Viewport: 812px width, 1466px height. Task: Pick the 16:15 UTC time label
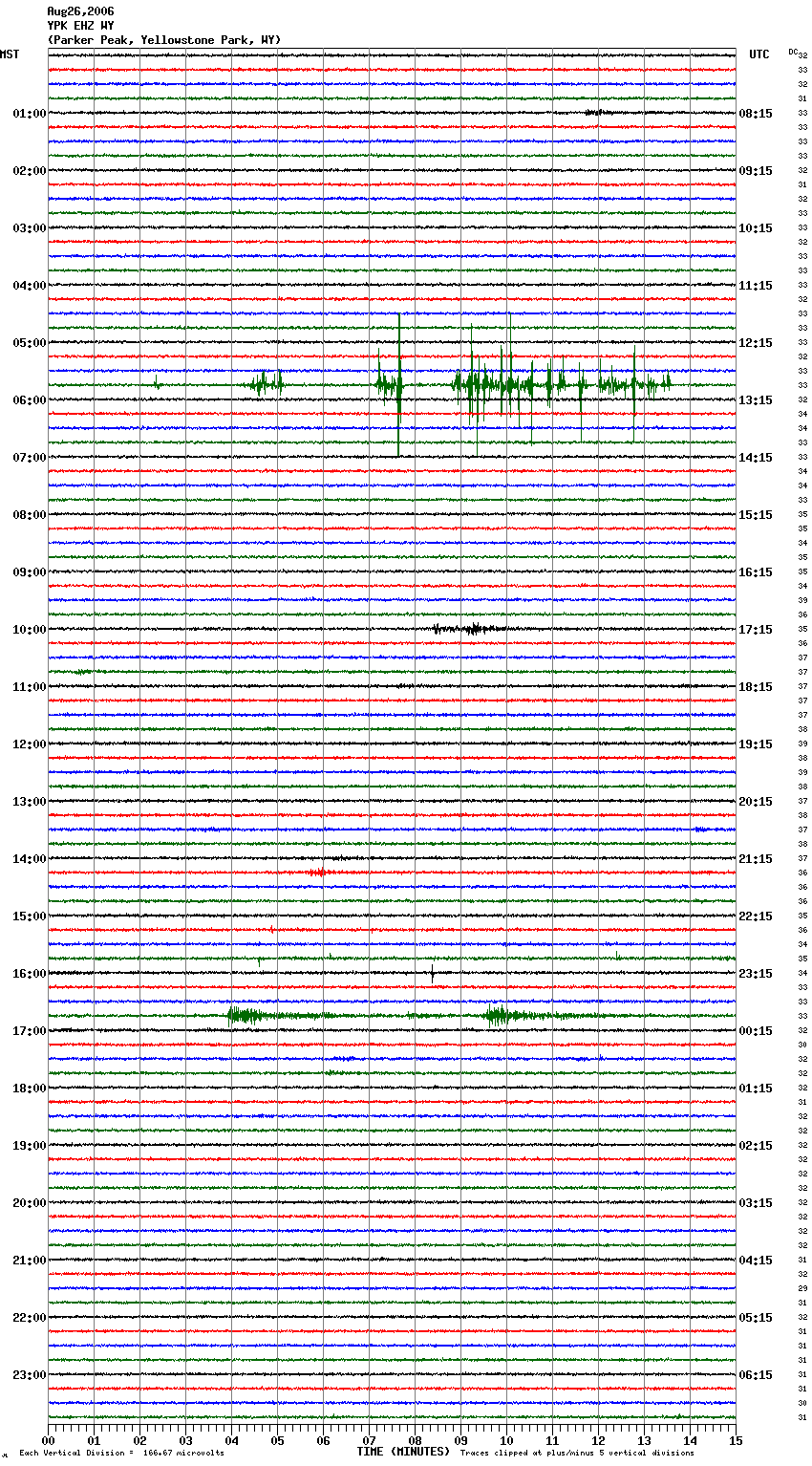point(756,572)
